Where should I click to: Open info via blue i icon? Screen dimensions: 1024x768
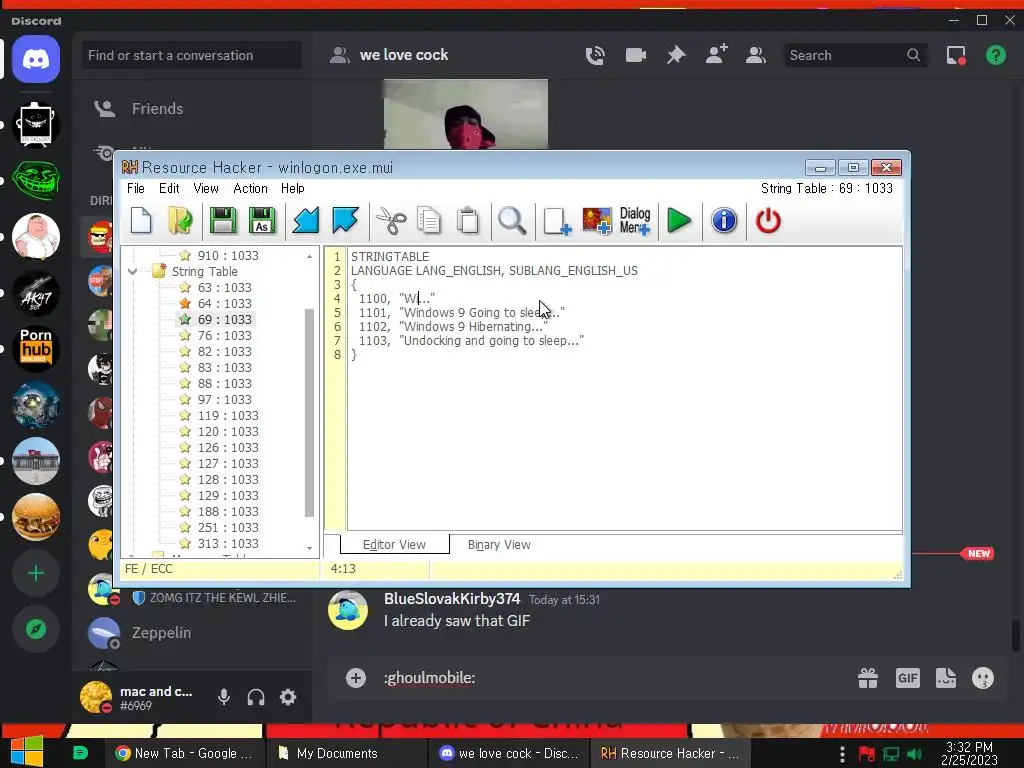[724, 221]
